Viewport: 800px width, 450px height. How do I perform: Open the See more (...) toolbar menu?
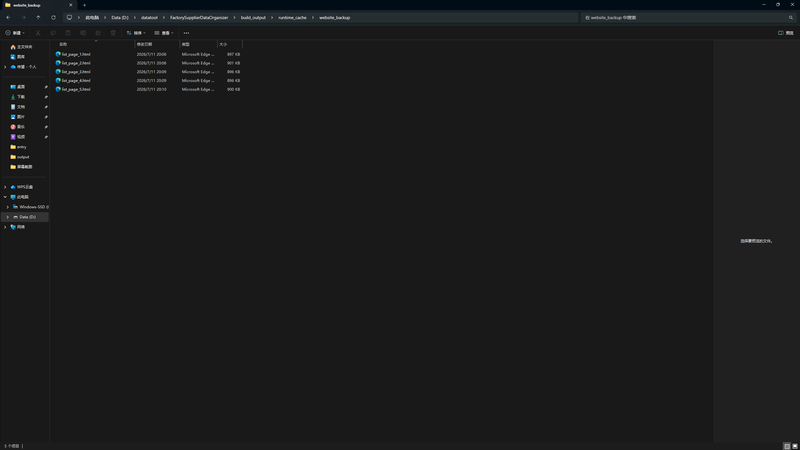186,33
